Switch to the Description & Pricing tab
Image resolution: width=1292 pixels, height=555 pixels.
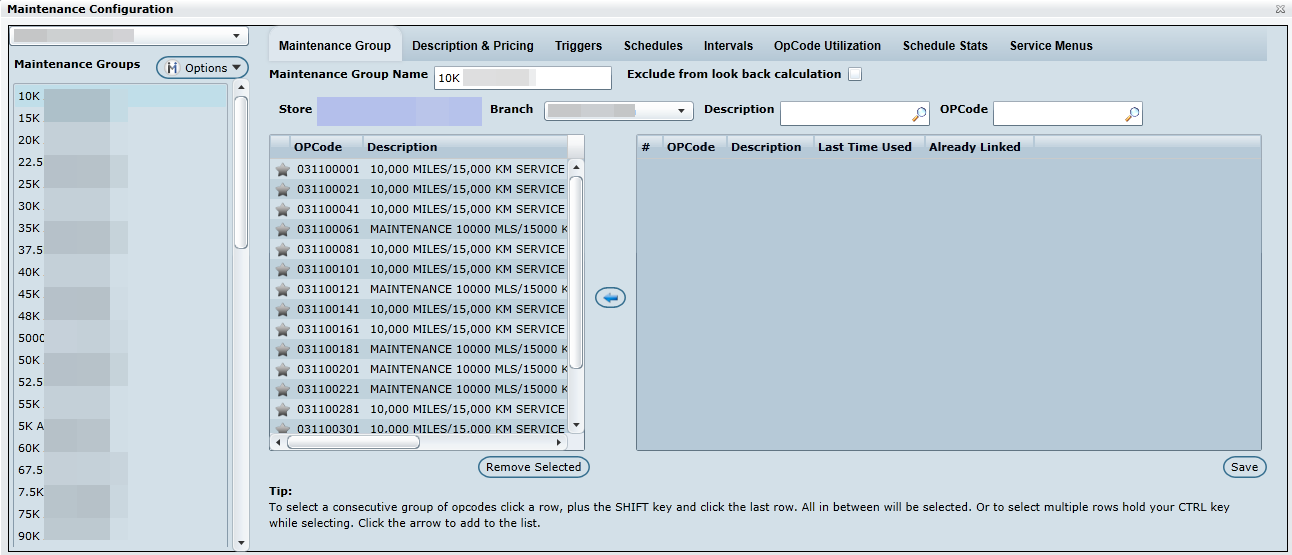[472, 46]
